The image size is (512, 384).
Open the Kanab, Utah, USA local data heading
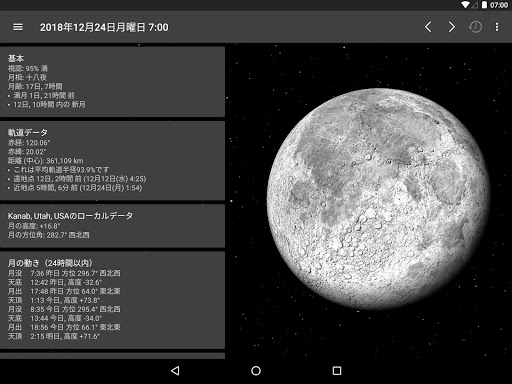(70, 216)
